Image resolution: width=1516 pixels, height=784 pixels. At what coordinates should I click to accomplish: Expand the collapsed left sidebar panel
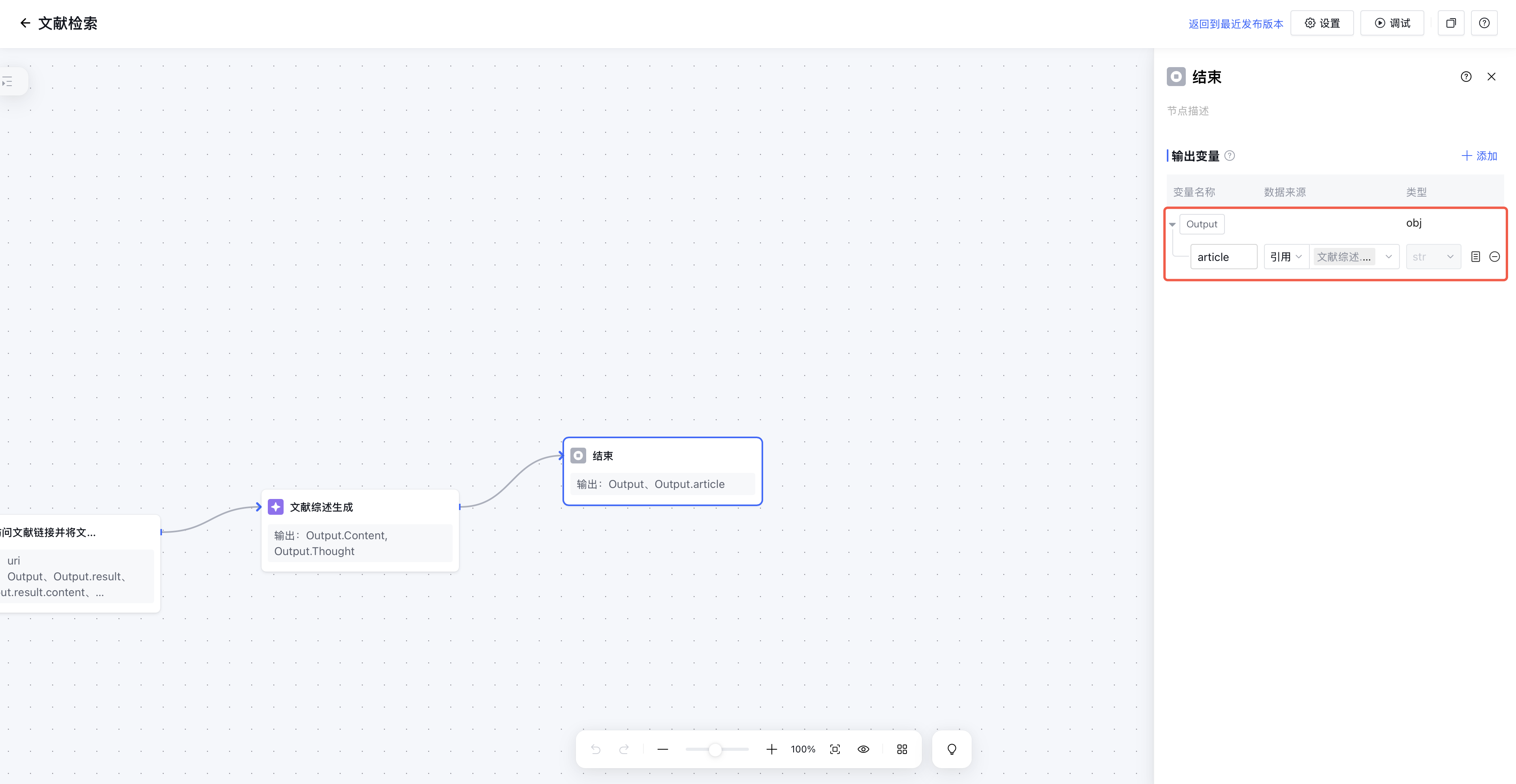8,82
